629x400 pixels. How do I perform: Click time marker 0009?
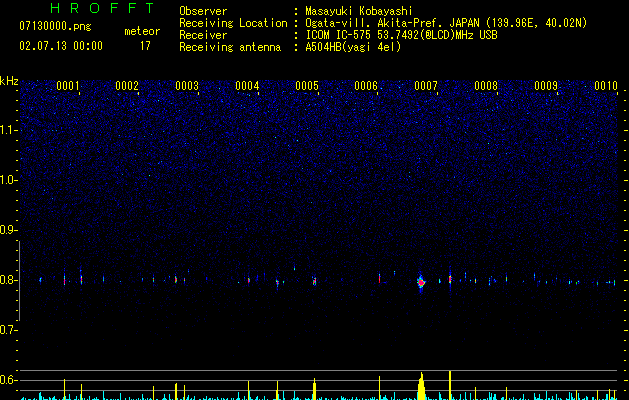(x=546, y=86)
